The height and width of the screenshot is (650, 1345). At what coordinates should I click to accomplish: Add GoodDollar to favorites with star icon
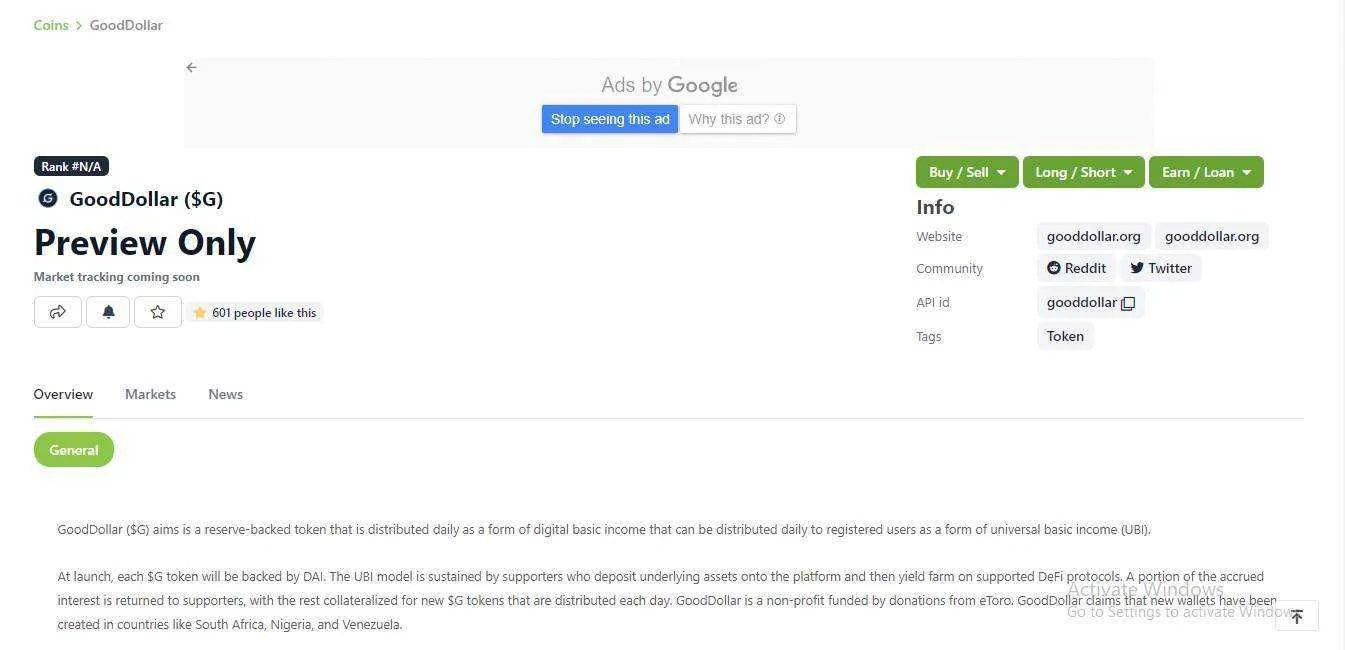click(x=158, y=312)
